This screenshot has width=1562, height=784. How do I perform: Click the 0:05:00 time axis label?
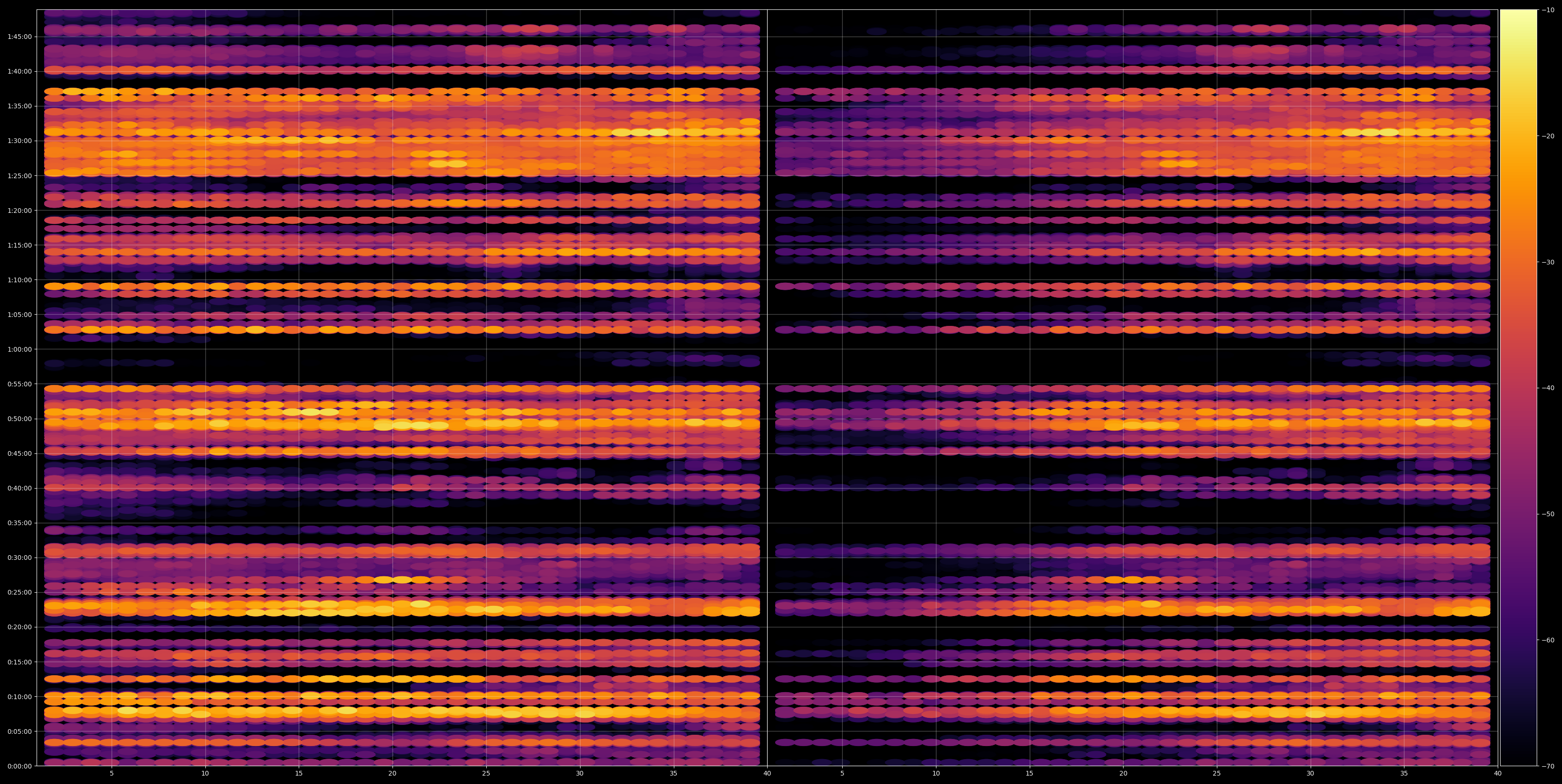(19, 731)
